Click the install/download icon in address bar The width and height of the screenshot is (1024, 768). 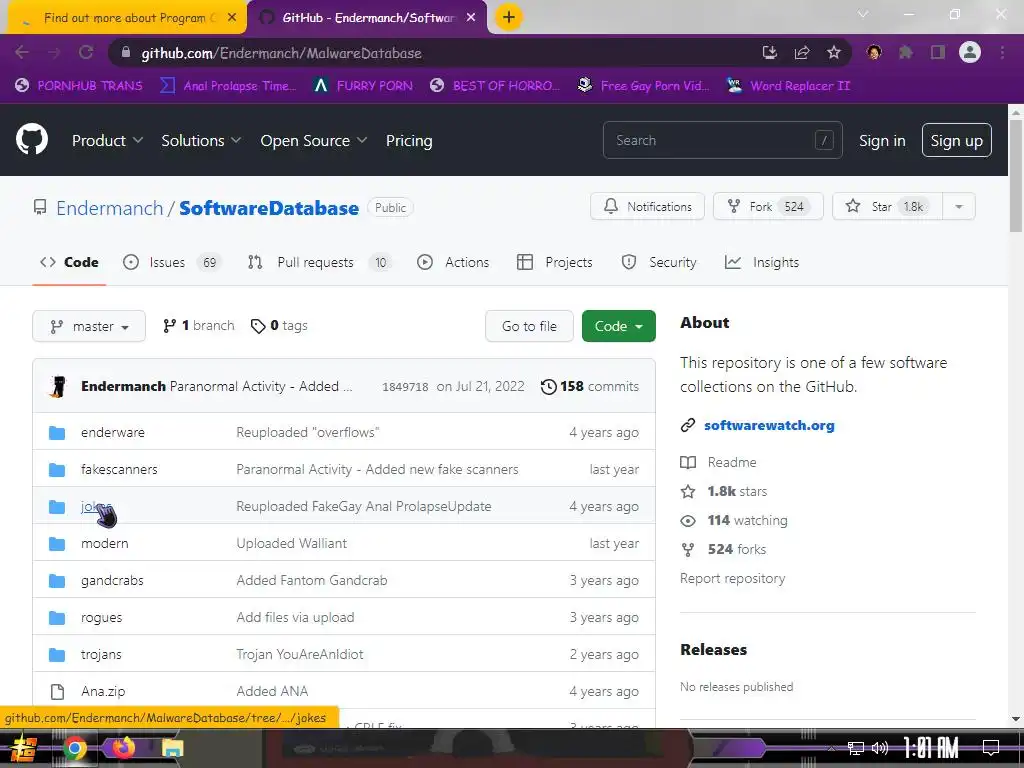pos(770,53)
